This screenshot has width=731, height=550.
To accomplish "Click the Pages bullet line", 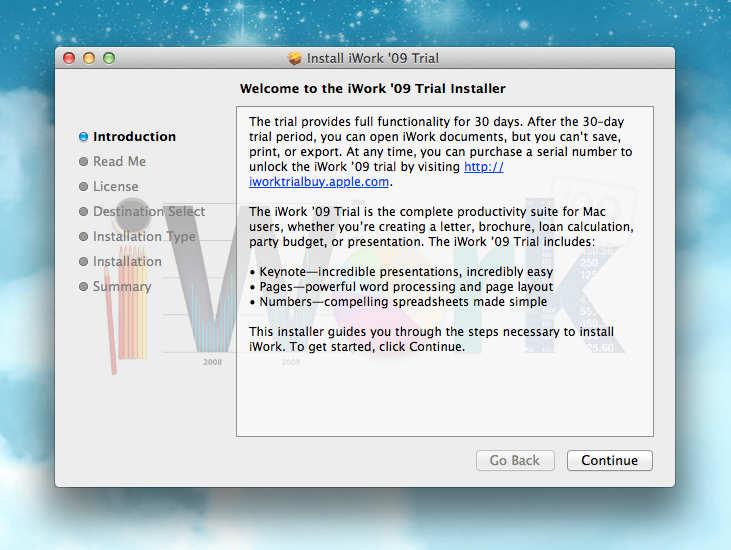I will (x=401, y=287).
